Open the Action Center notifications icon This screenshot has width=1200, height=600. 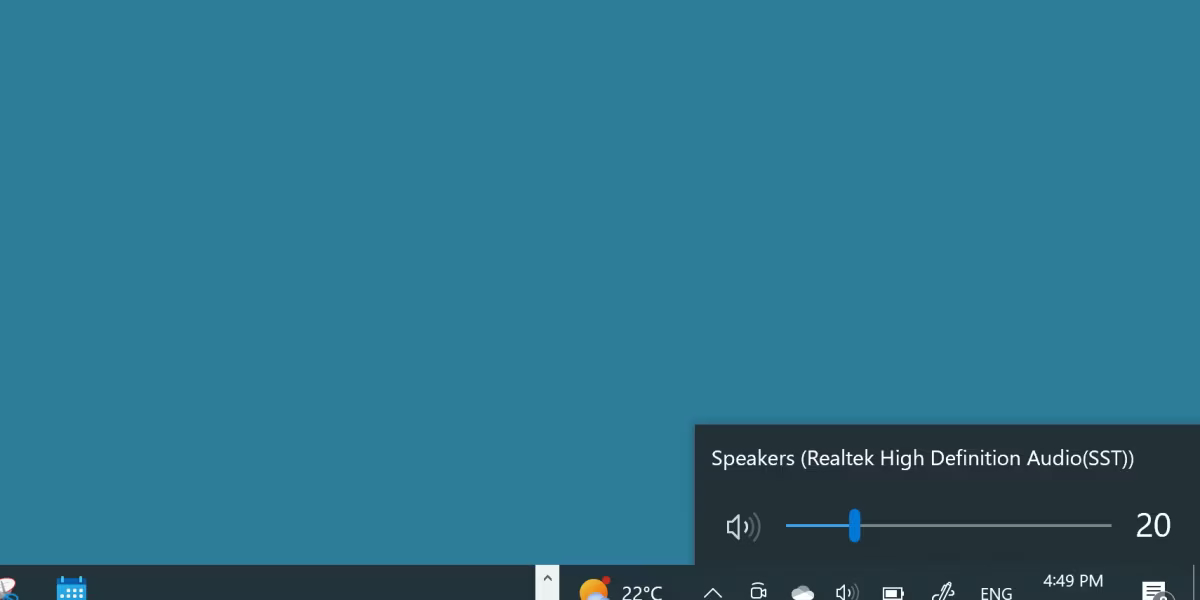(x=1155, y=591)
